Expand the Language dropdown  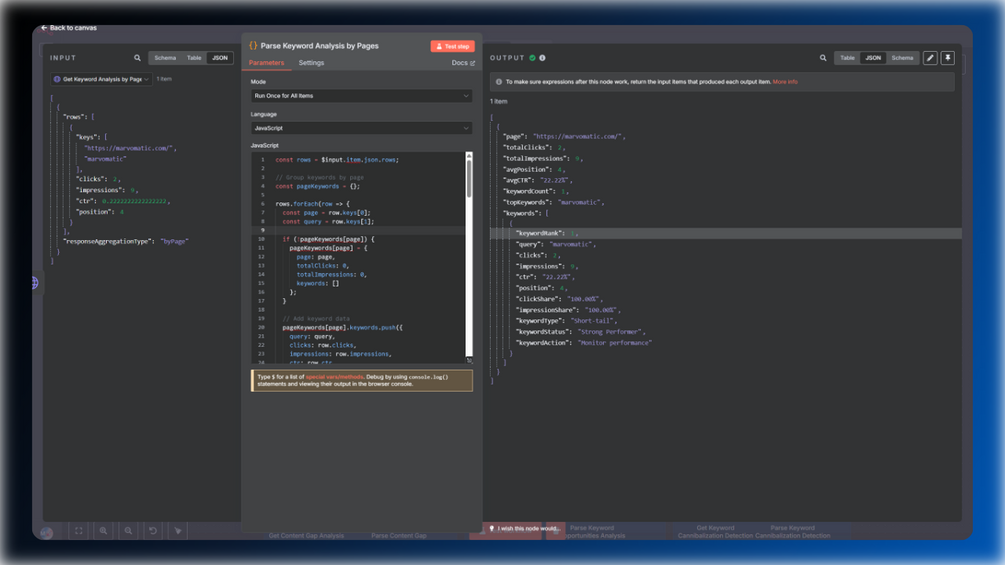pos(361,128)
